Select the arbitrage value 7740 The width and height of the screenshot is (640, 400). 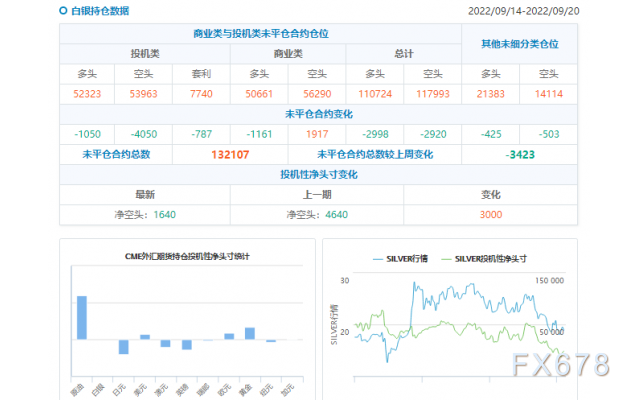click(201, 94)
